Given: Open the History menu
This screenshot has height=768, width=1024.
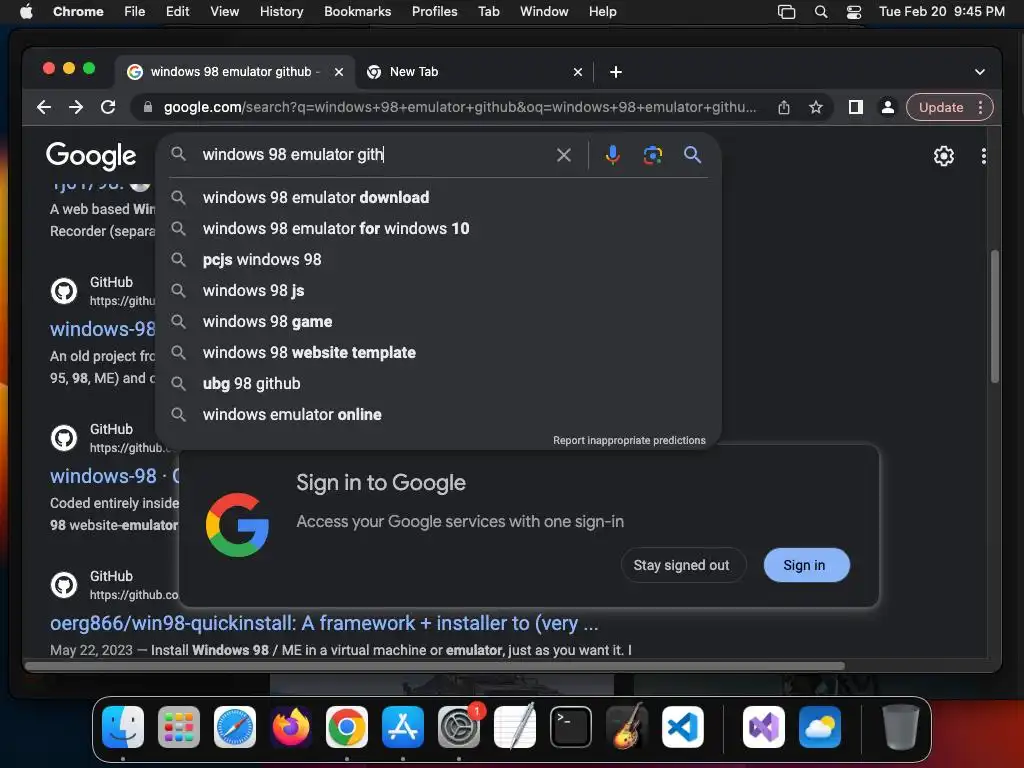Looking at the screenshot, I should coord(281,12).
